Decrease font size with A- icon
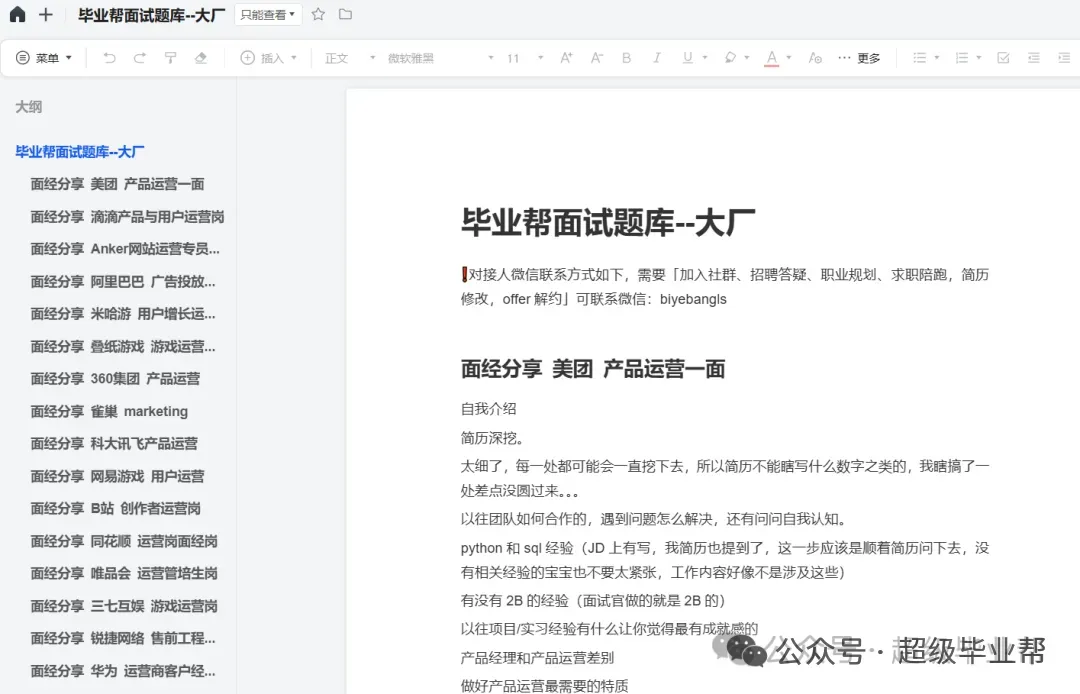This screenshot has width=1080, height=694. tap(596, 58)
